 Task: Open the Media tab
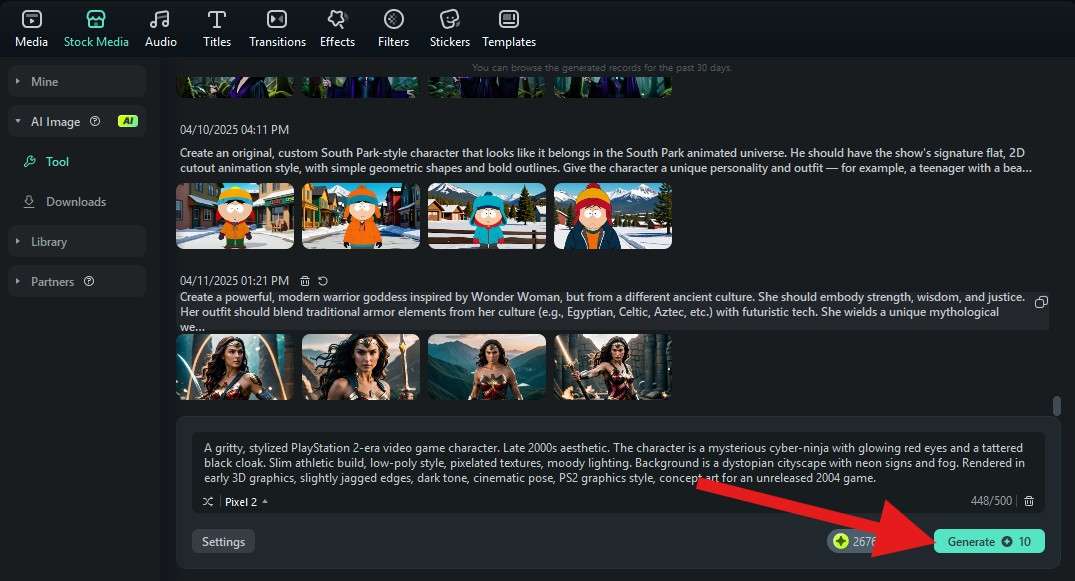click(32, 29)
